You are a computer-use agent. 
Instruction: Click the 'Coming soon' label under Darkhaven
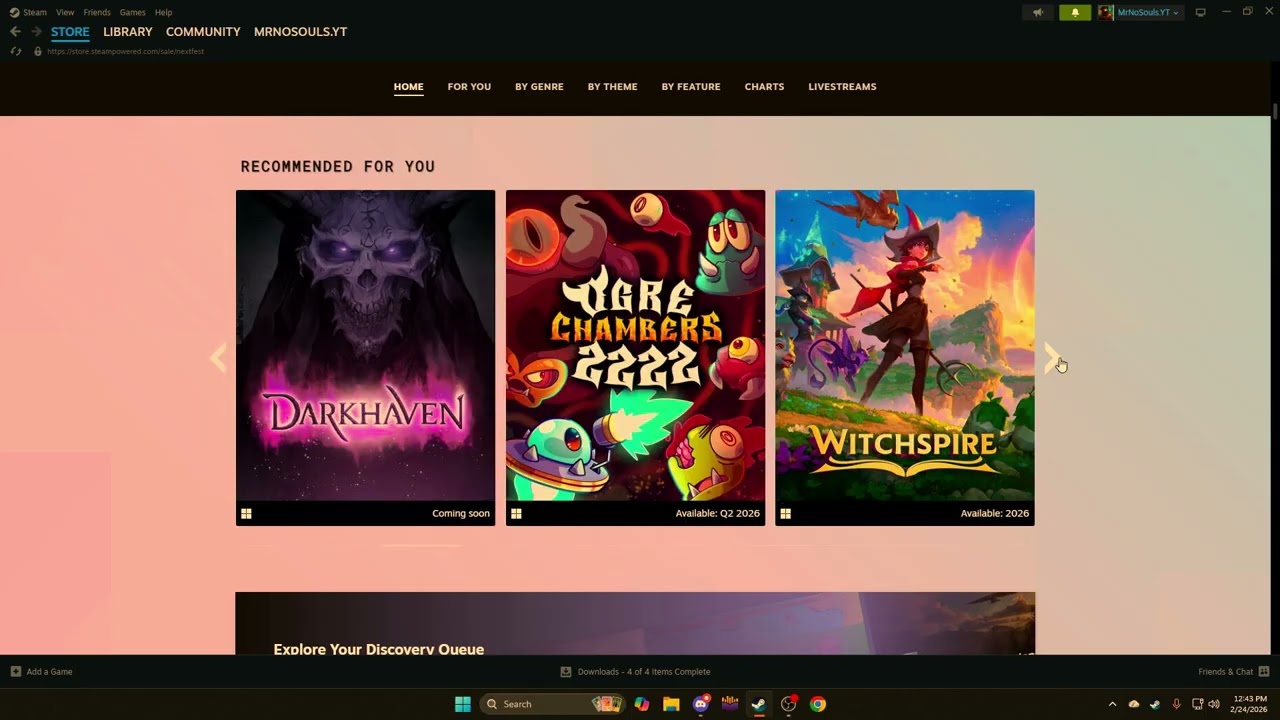click(x=461, y=514)
